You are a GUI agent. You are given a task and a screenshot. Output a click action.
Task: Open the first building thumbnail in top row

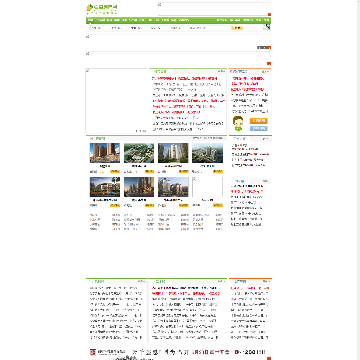(x=105, y=153)
